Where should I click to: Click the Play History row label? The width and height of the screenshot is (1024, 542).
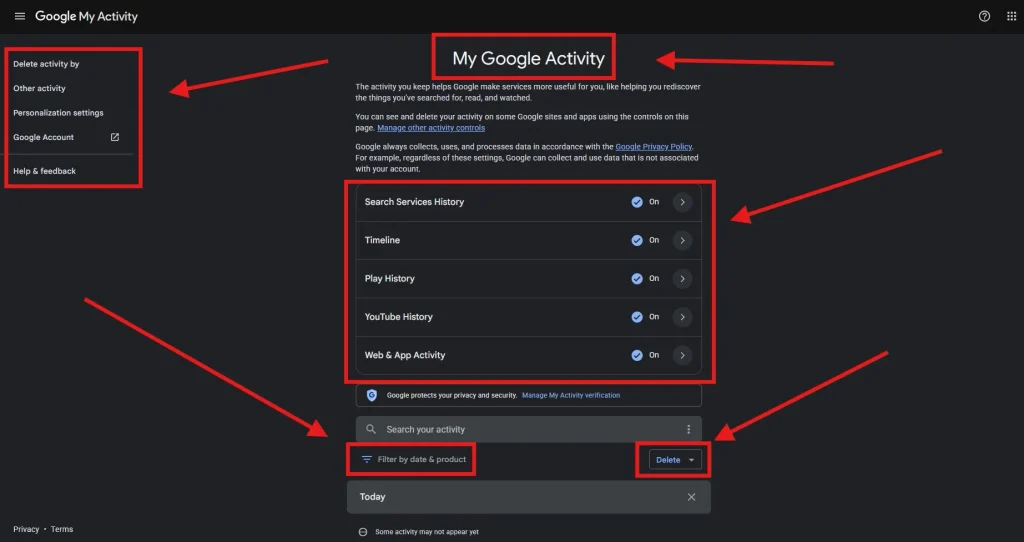(x=389, y=279)
